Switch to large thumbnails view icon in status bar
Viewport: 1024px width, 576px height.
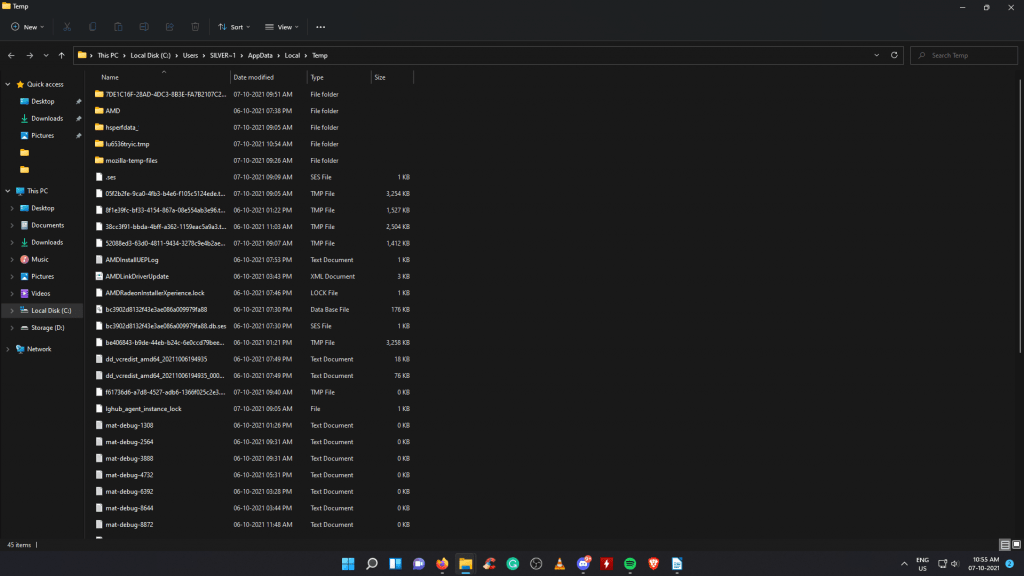[x=1016, y=545]
